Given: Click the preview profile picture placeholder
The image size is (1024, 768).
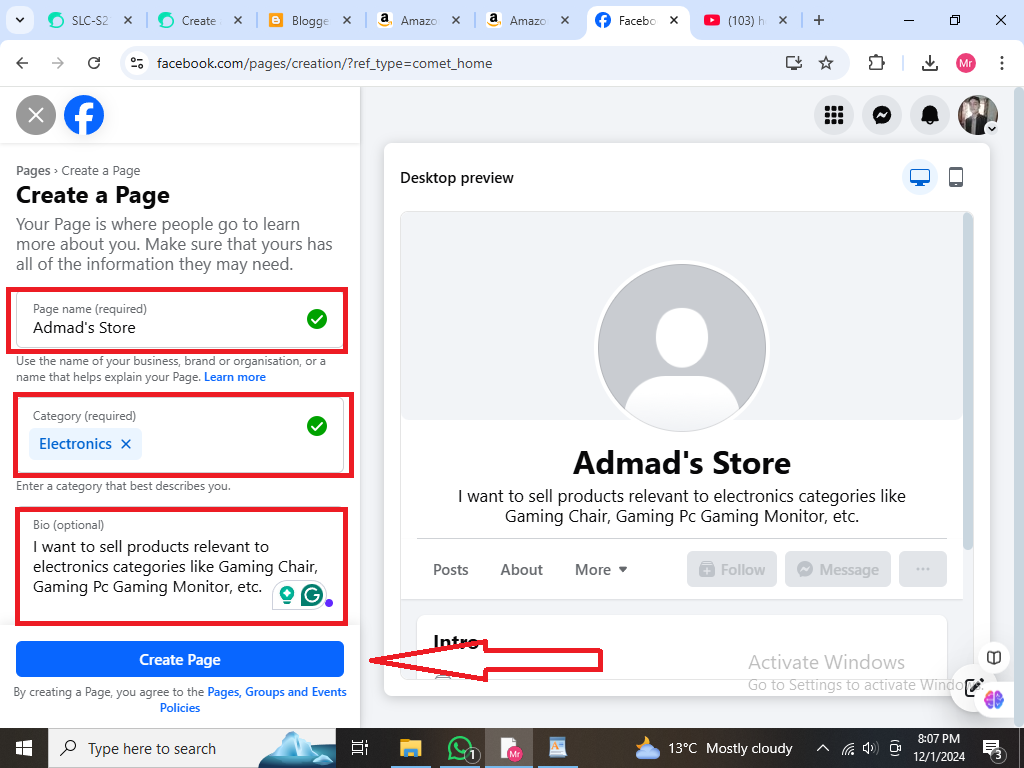Looking at the screenshot, I should [682, 347].
